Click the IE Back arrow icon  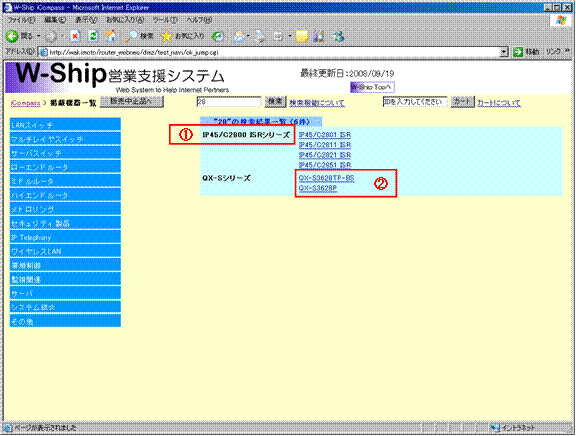[x=12, y=36]
